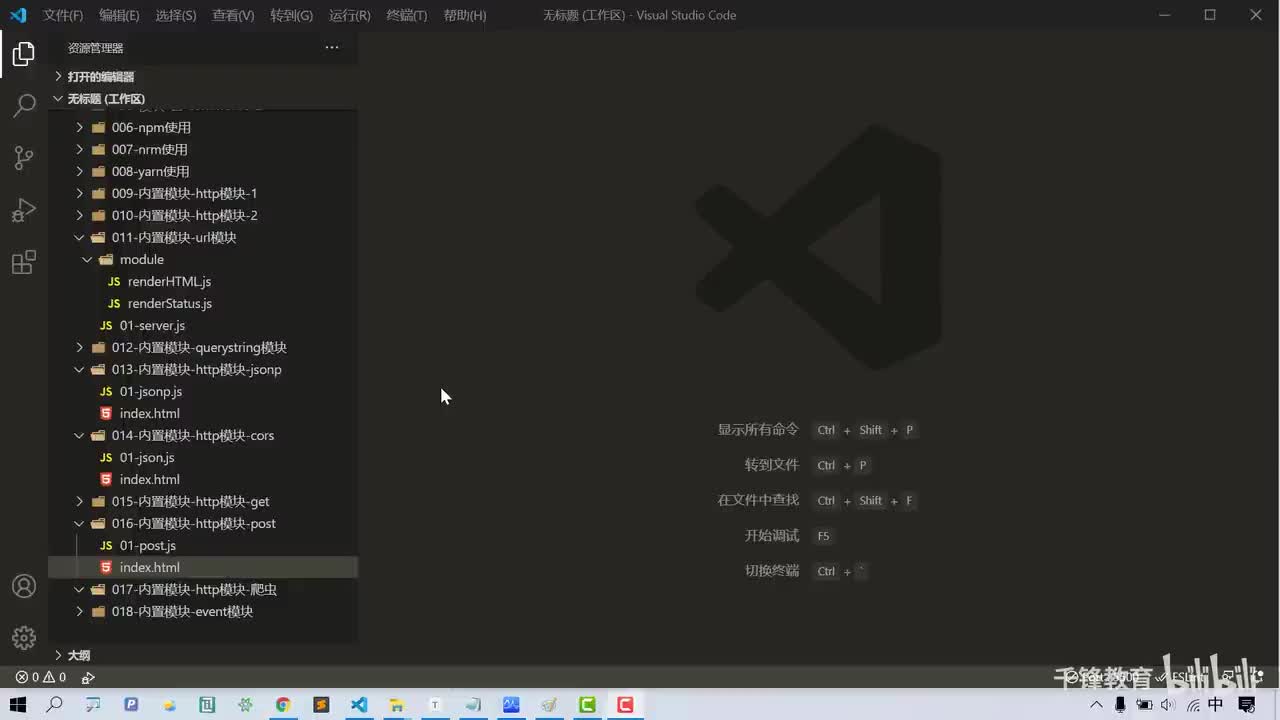The width and height of the screenshot is (1280, 720).
Task: Expand the 008-yarn使用 folder
Action: (203, 171)
